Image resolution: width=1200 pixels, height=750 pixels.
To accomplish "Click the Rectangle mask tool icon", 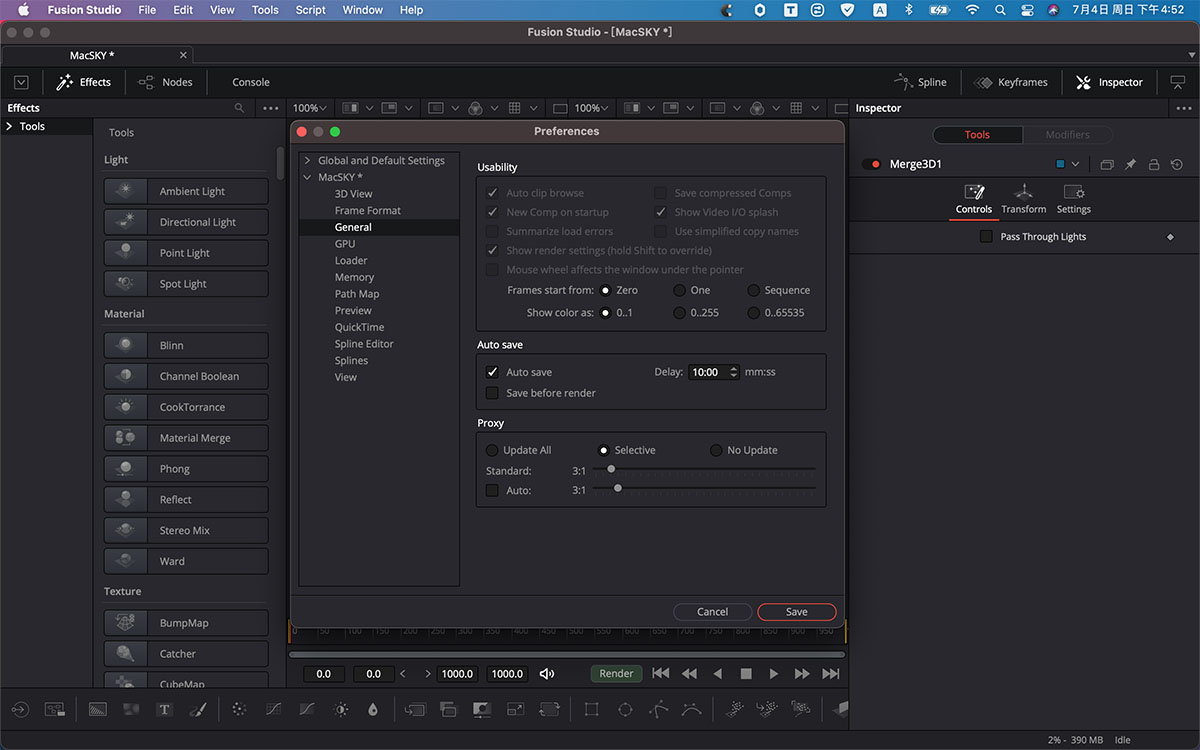I will coord(591,709).
